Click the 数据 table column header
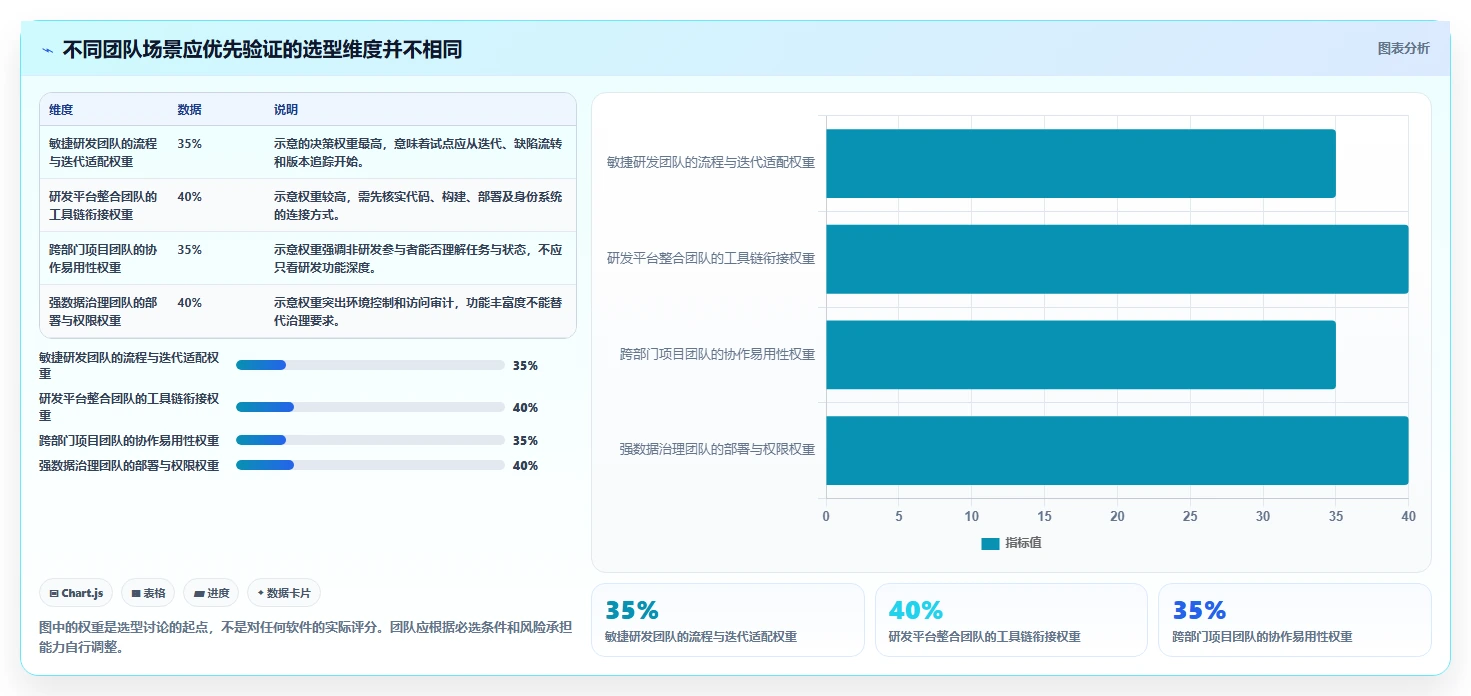Screen dimensions: 1471x696 [189, 110]
